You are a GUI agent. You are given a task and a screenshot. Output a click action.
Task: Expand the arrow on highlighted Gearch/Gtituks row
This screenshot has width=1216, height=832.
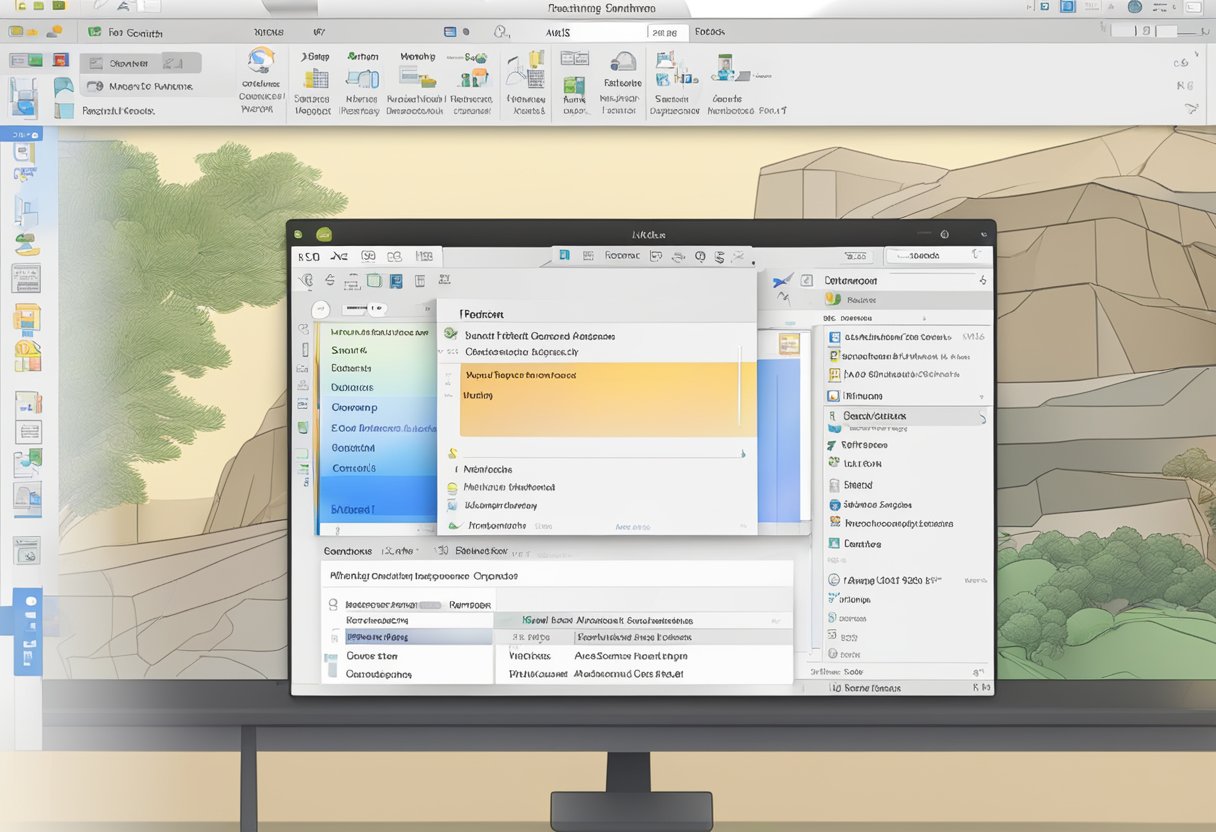(981, 417)
